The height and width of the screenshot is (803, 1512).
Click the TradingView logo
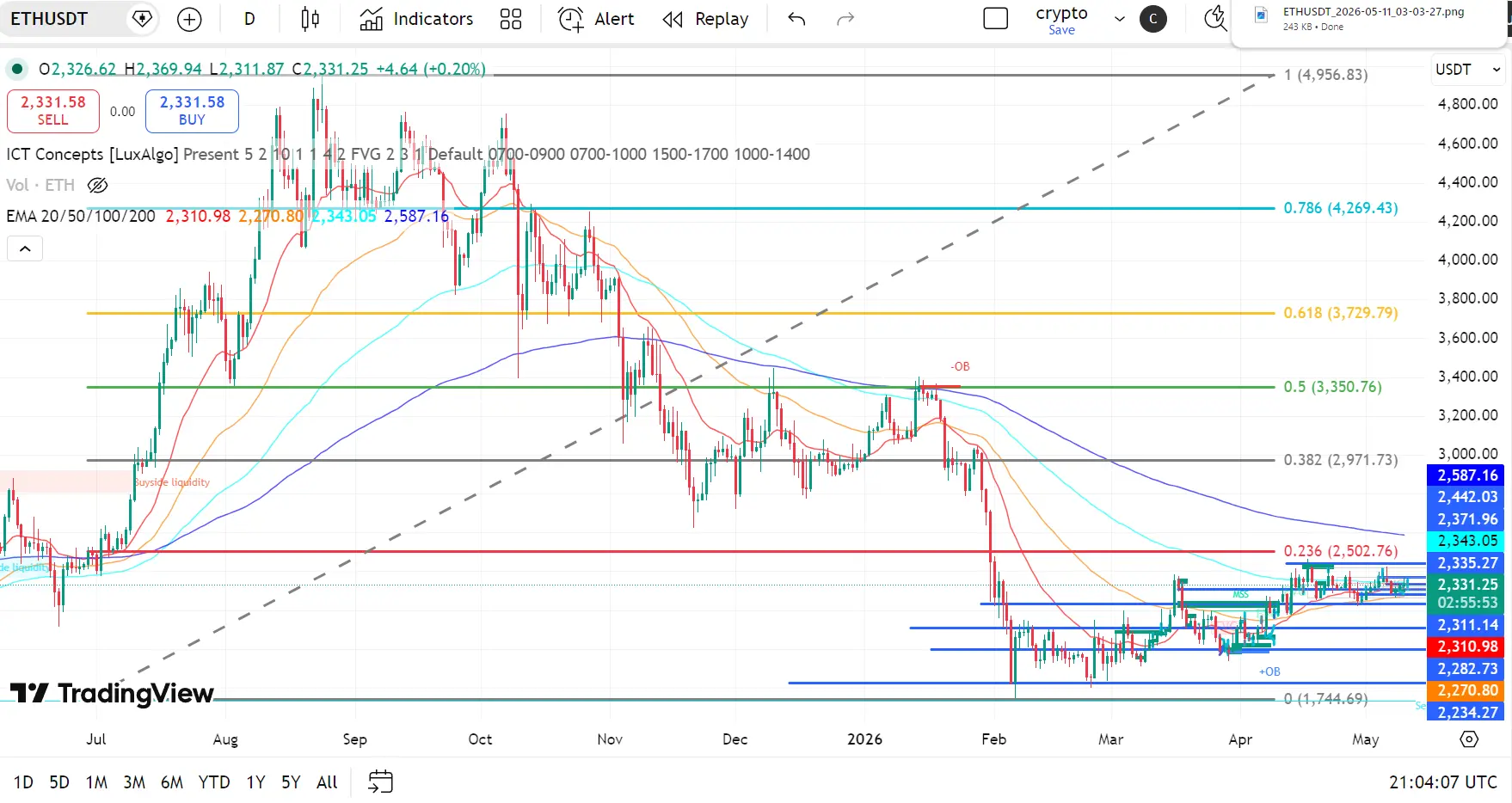pyautogui.click(x=112, y=693)
